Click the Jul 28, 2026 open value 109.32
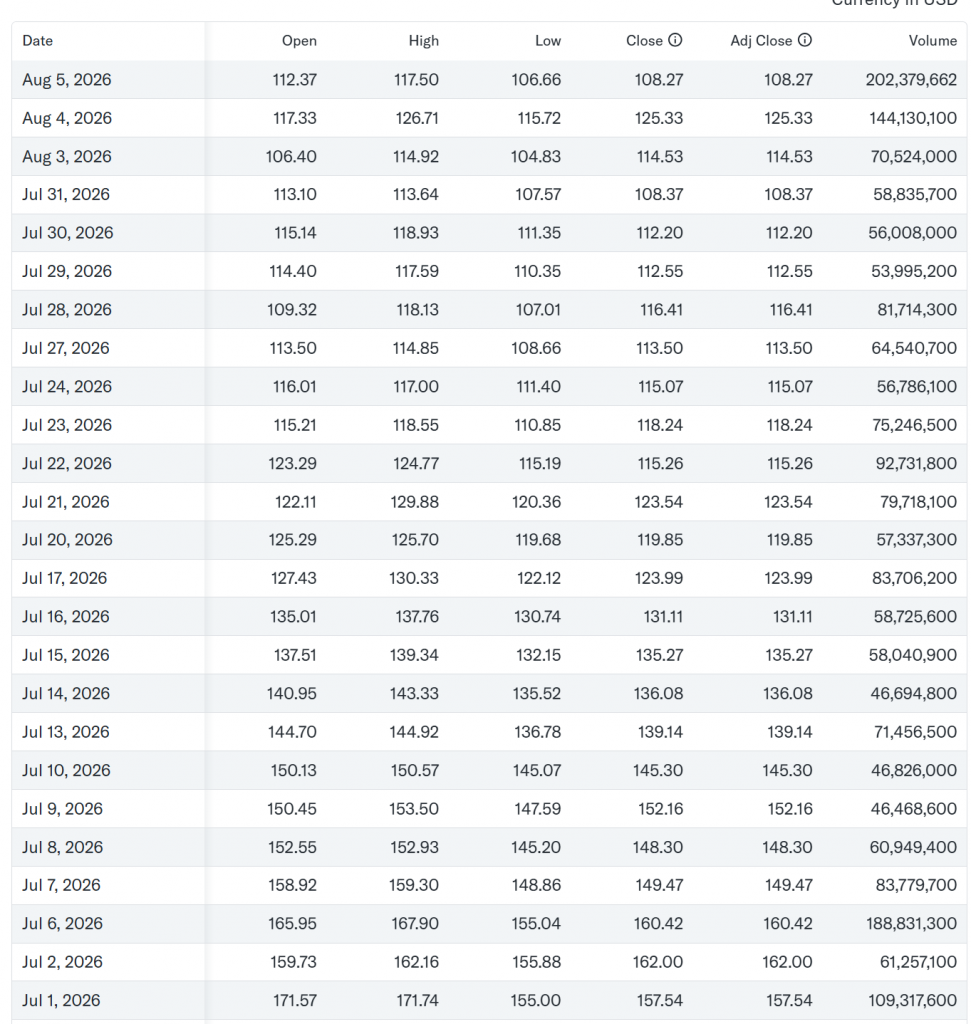Image resolution: width=971 pixels, height=1024 pixels. click(292, 310)
